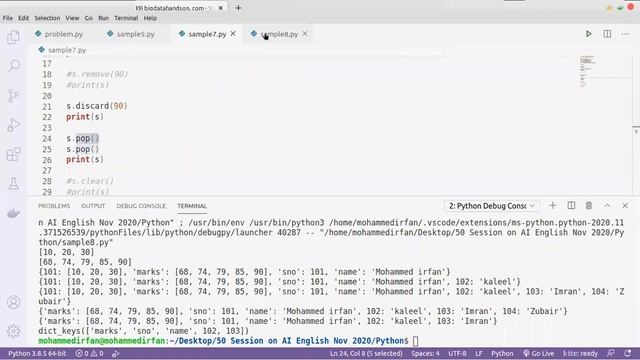640x360 pixels.
Task: Click s.pop() on line 25
Action: [83, 149]
